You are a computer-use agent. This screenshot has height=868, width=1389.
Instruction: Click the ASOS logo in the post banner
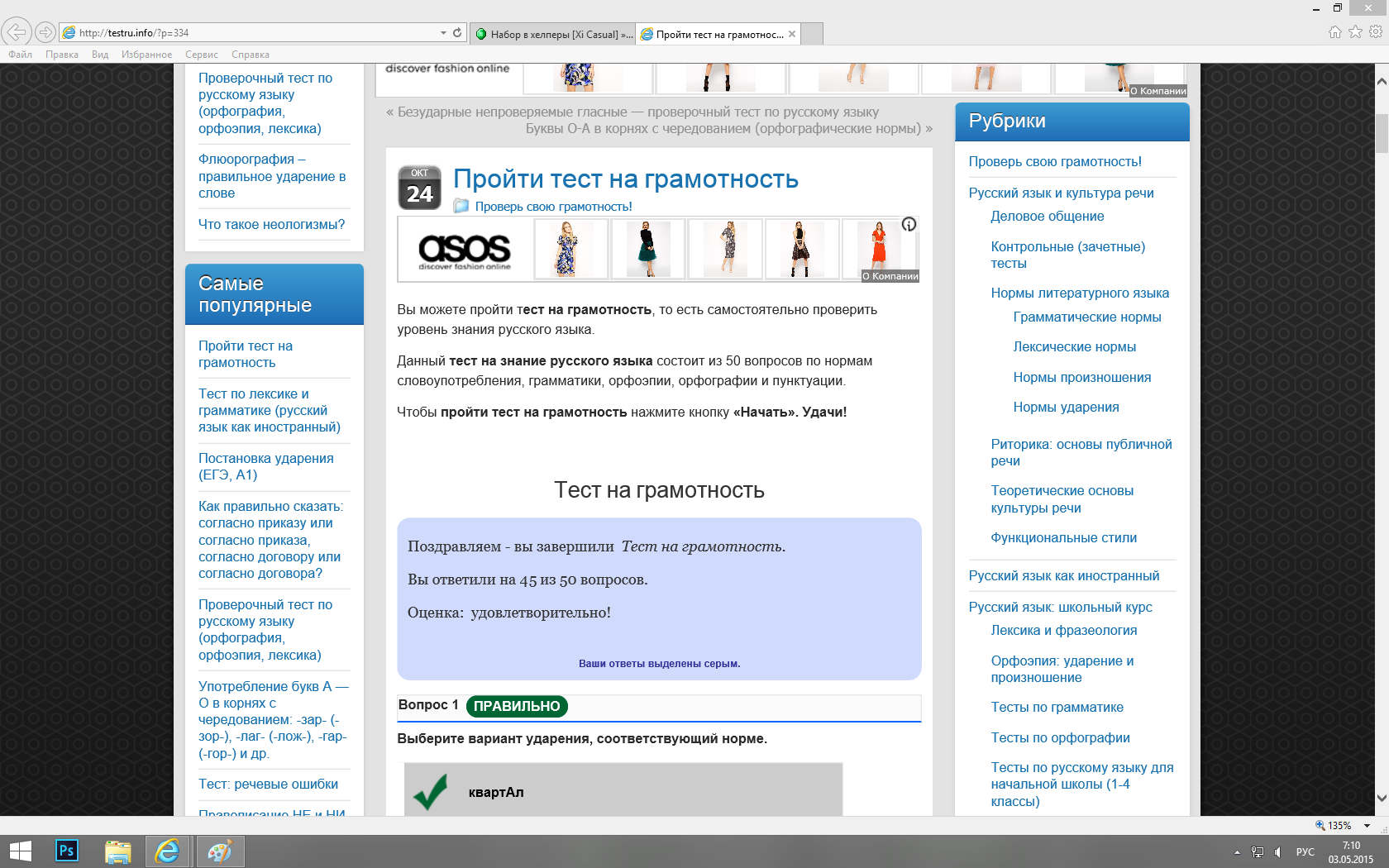point(465,250)
